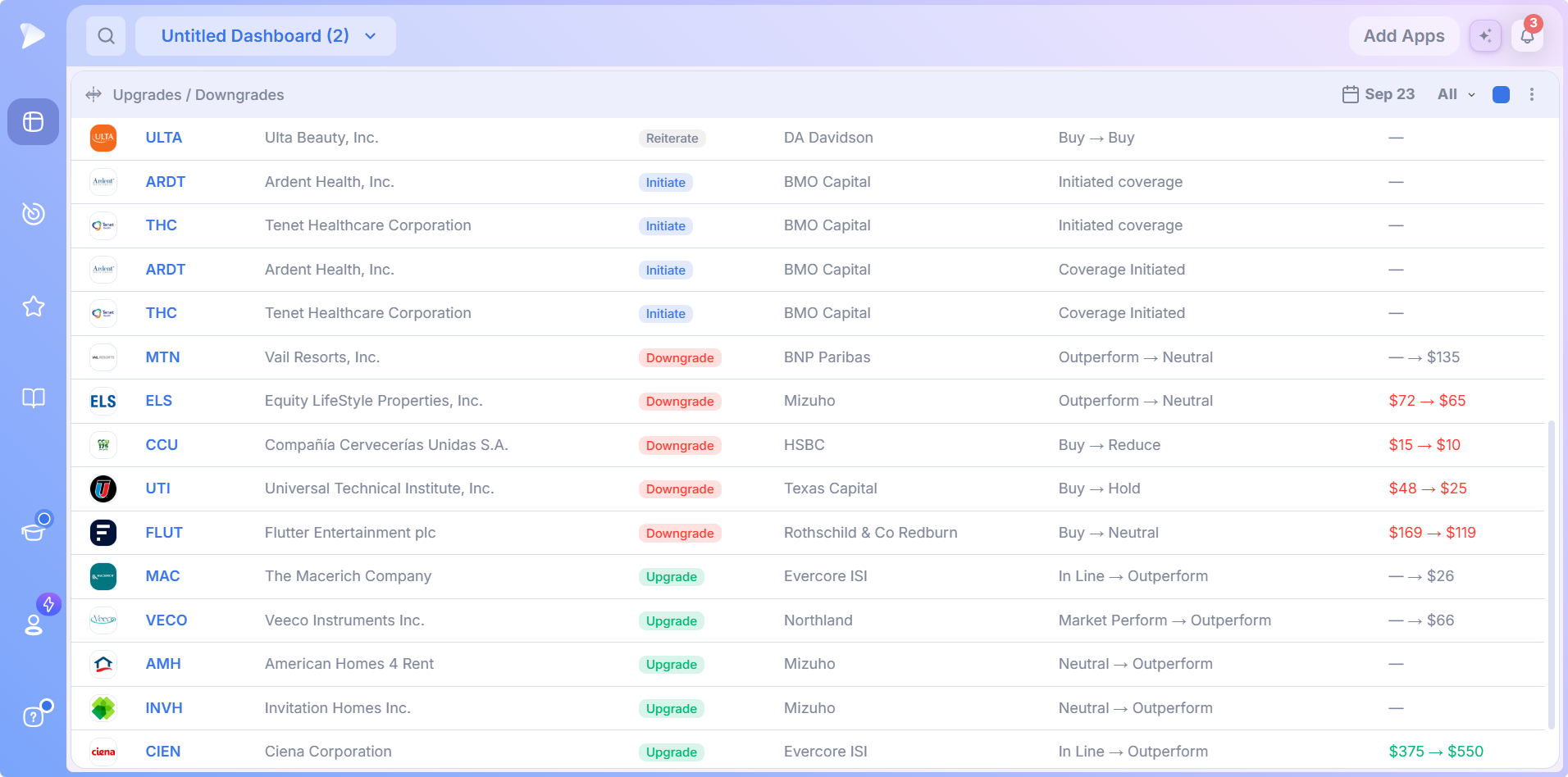Click the $72 → $65 price target
1568x777 pixels.
pos(1427,401)
